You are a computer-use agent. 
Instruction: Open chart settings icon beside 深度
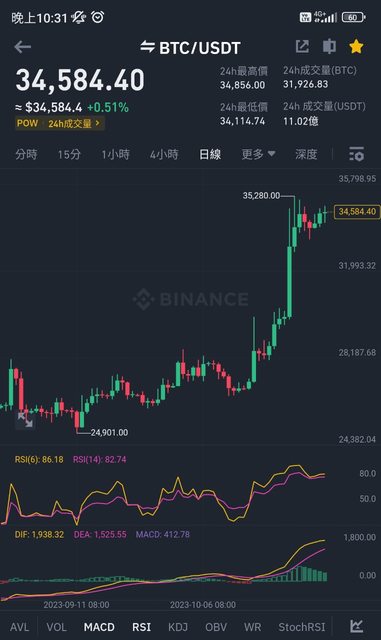click(356, 154)
